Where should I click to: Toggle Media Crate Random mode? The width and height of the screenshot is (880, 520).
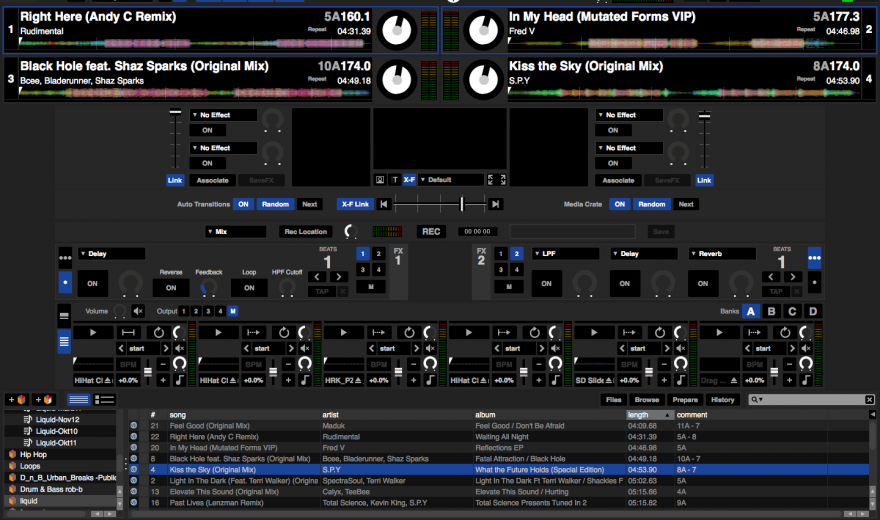coord(652,204)
